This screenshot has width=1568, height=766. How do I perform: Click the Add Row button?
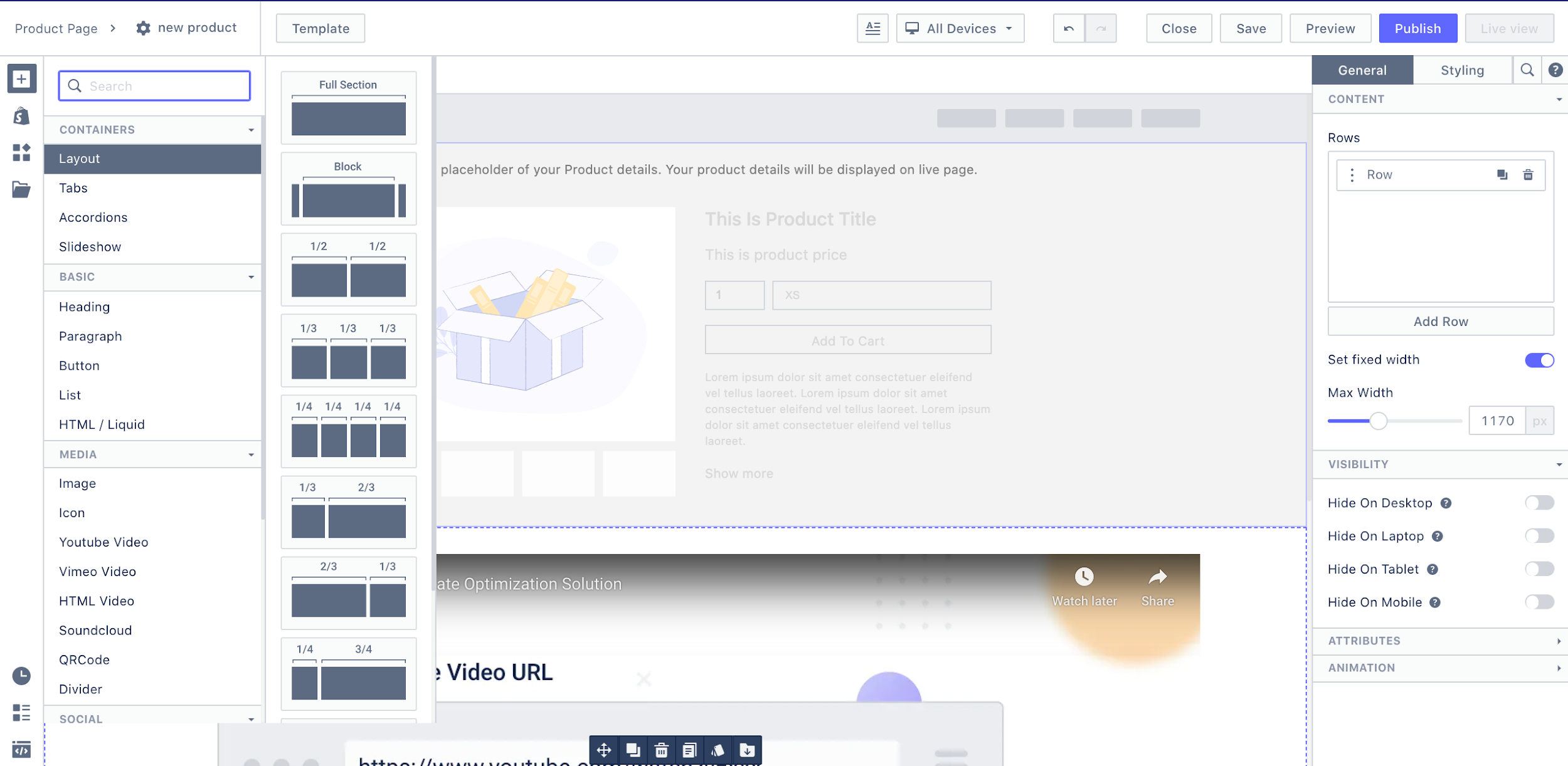point(1440,322)
